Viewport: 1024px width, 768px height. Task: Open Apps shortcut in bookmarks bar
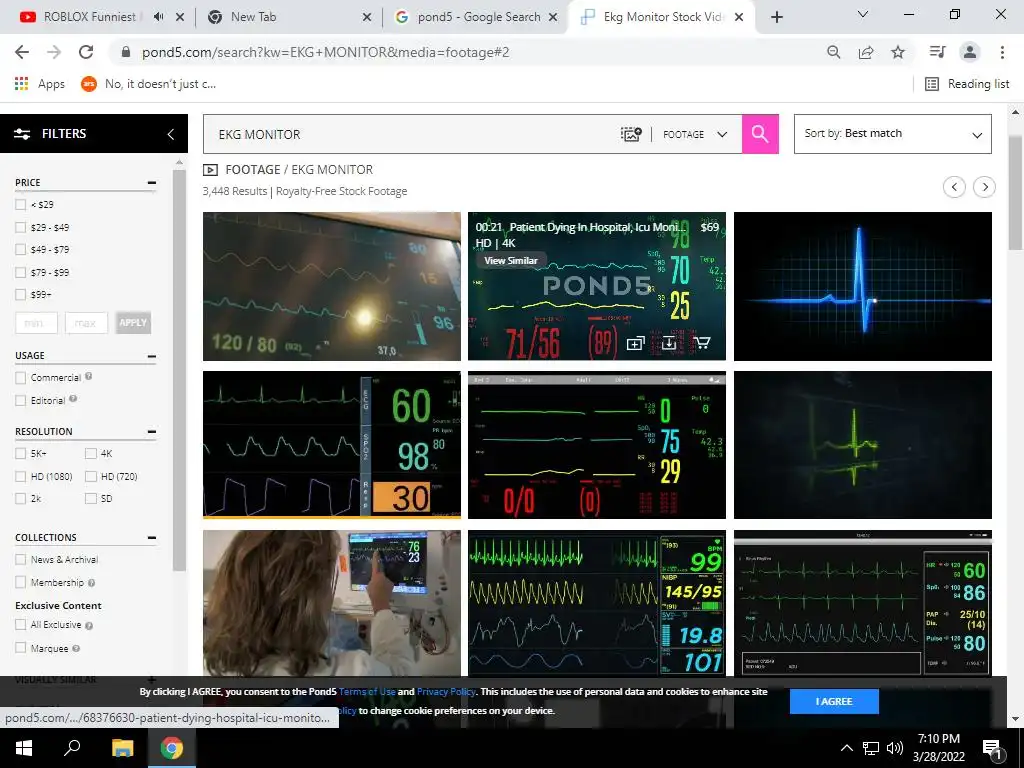point(39,84)
